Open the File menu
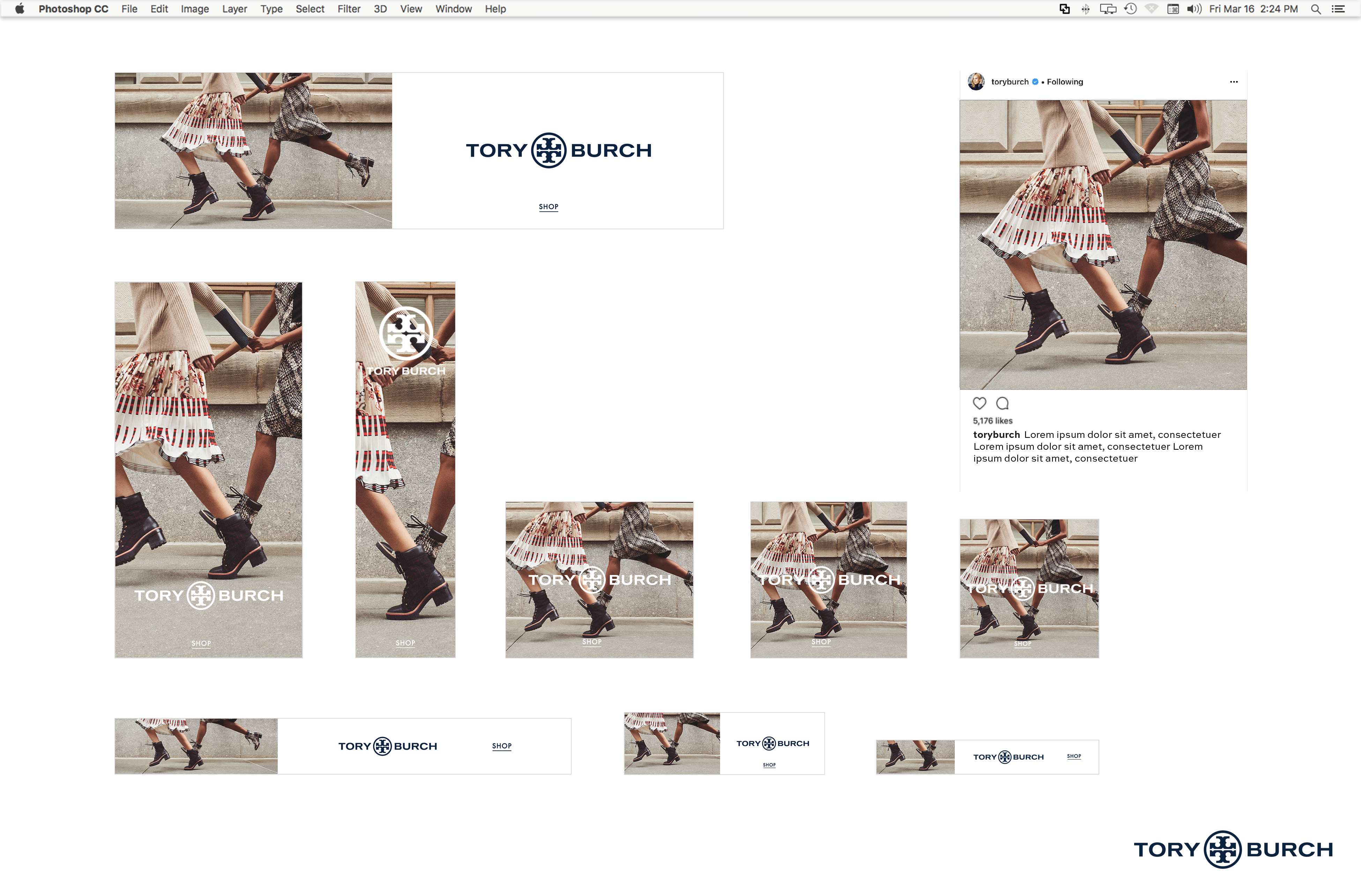 [129, 9]
